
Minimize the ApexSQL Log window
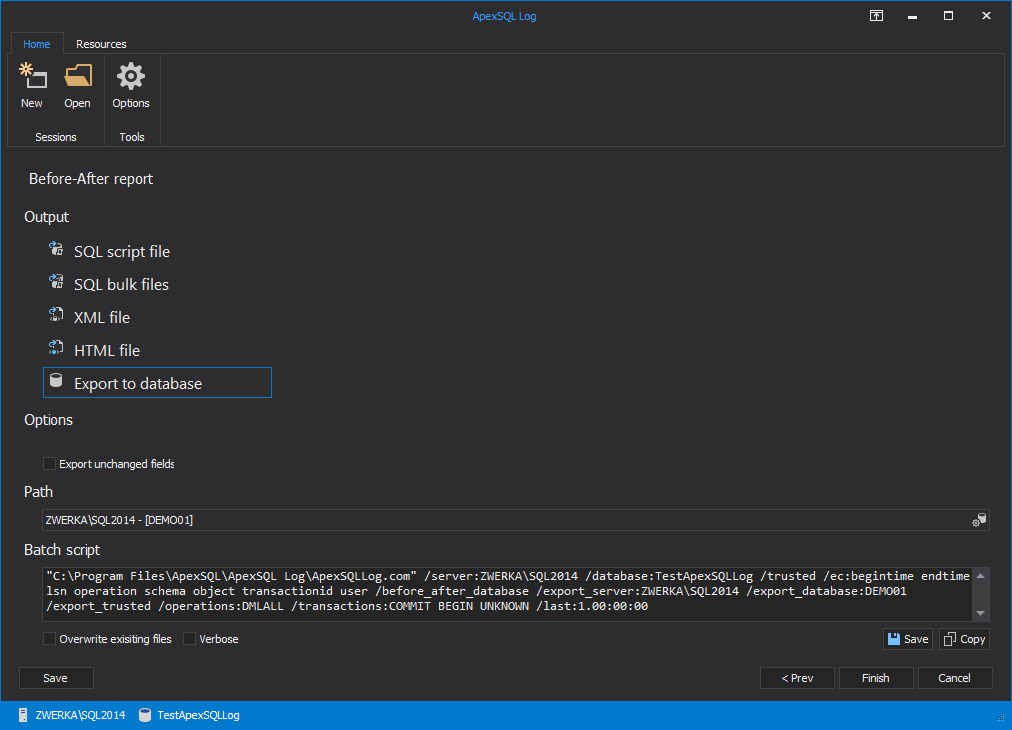tap(912, 16)
